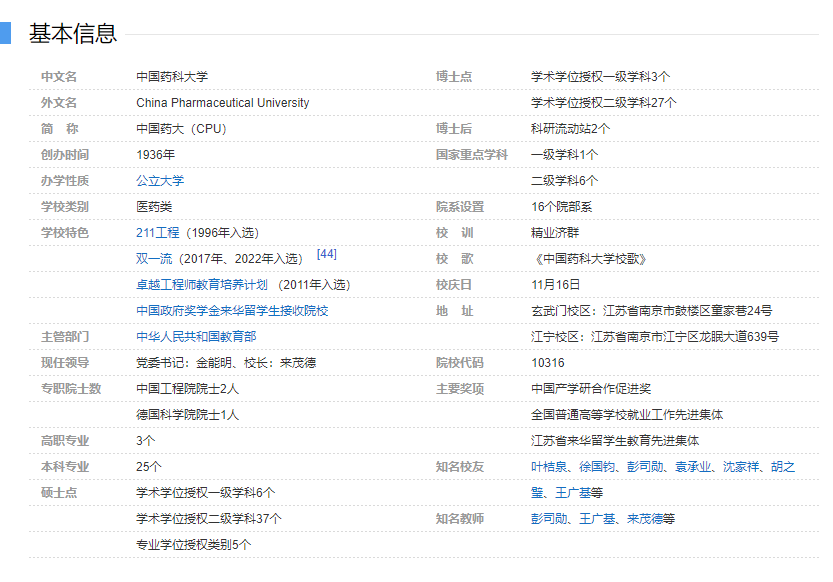Click the 中华人民共和国教育部 link
Screen dimensions: 833x582
(x=196, y=337)
